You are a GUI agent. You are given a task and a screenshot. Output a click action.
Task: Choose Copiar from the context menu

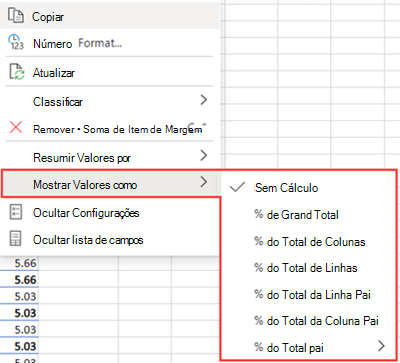coord(110,15)
